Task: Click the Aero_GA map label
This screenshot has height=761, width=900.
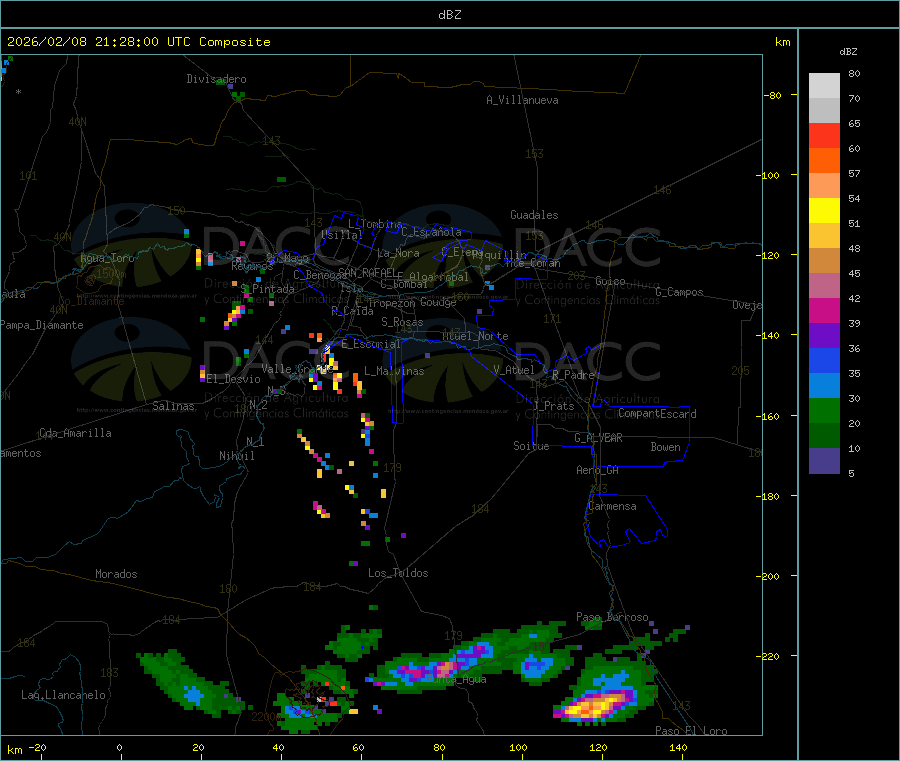Action: 597,471
